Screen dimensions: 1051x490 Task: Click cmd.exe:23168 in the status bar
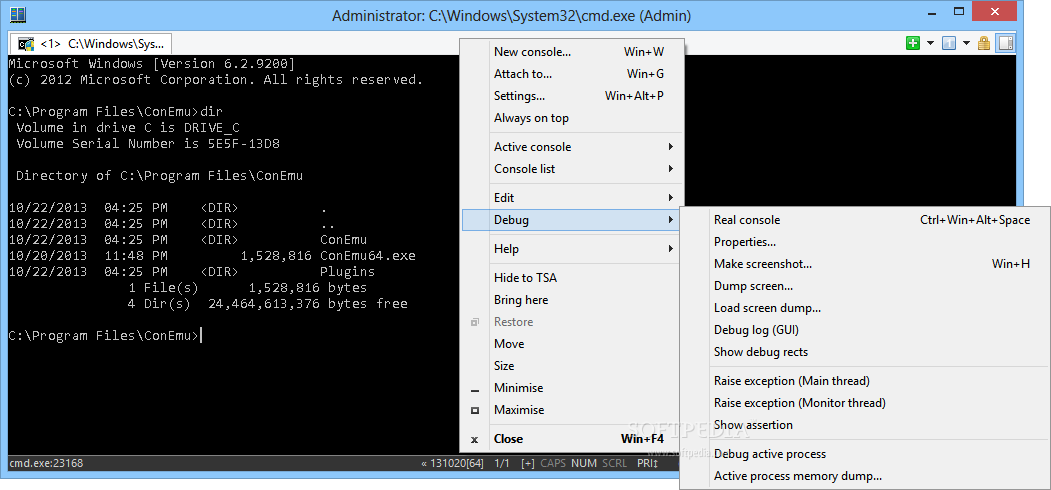(46, 463)
